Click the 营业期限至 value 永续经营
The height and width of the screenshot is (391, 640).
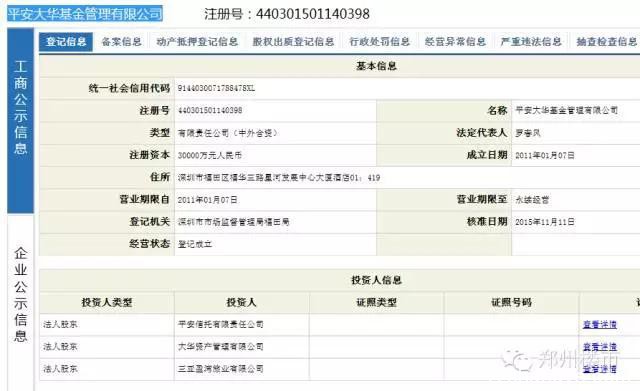click(532, 200)
